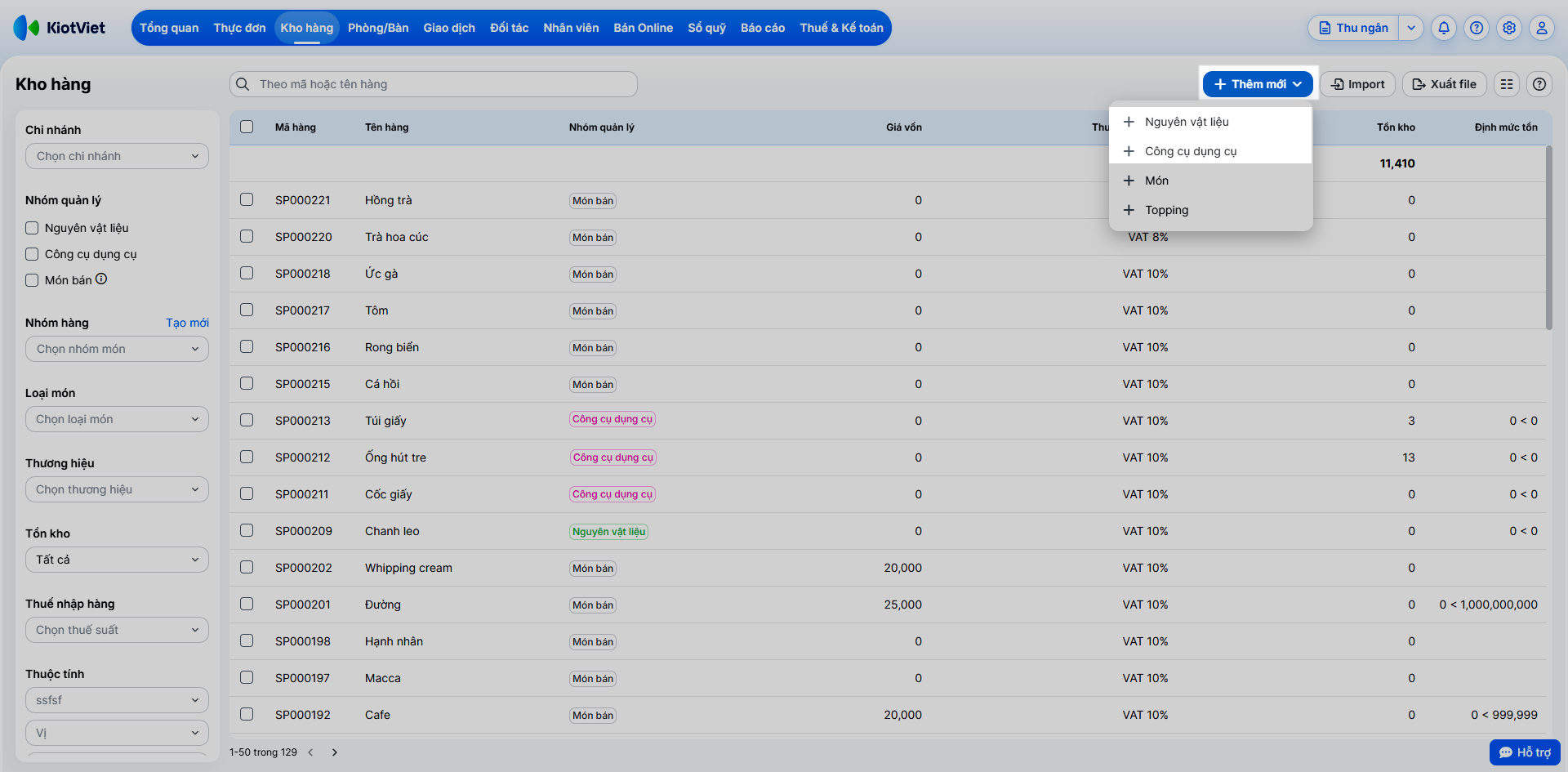
Task: Click the info icon next to Món bán
Action: click(101, 279)
